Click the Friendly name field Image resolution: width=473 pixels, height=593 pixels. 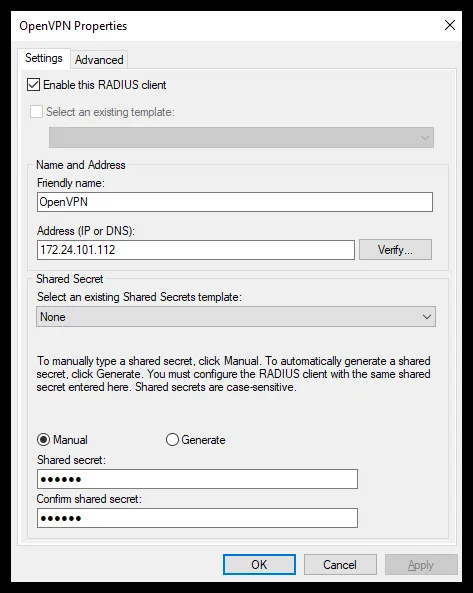pos(235,202)
